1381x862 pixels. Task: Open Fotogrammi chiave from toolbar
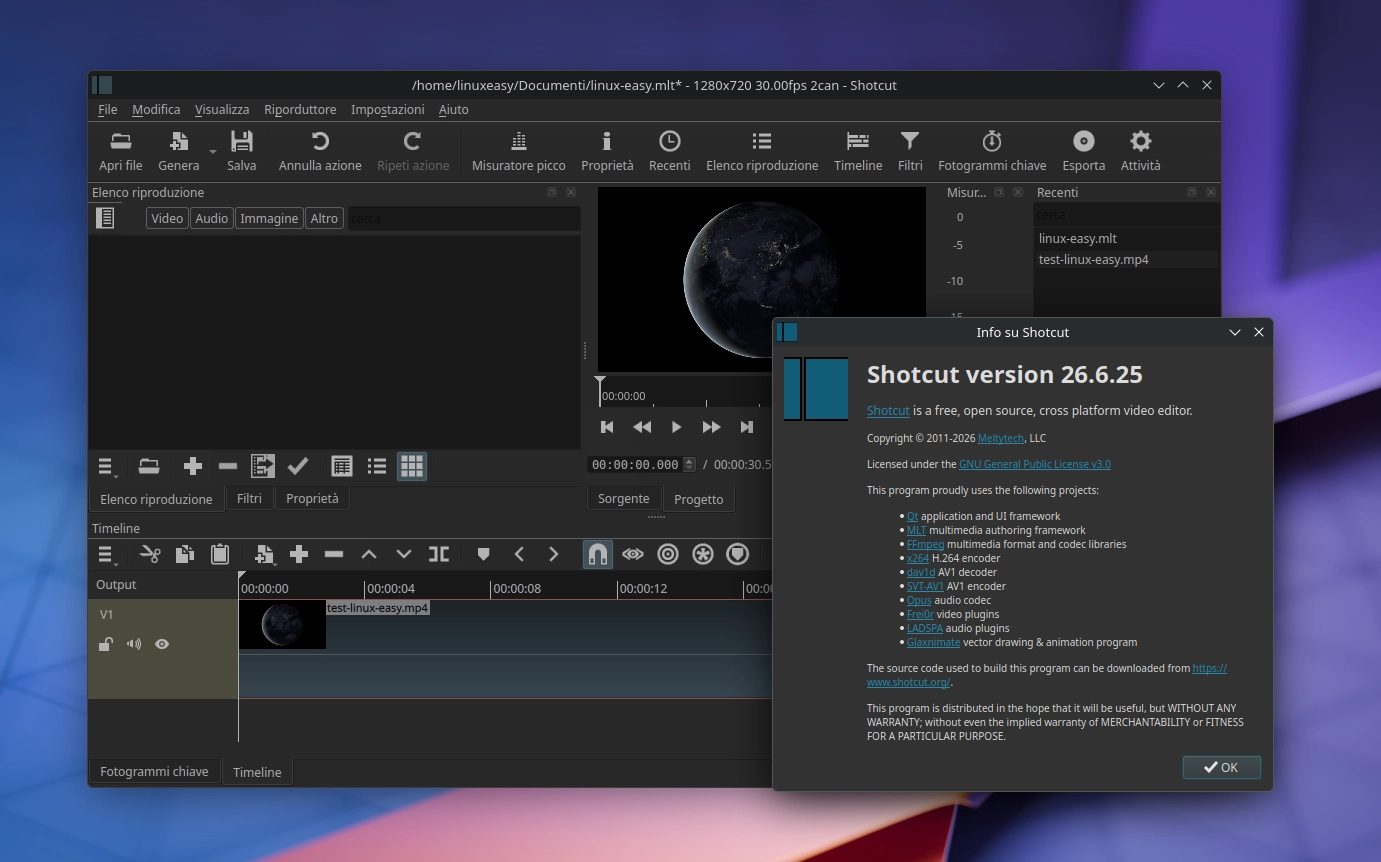[x=992, y=151]
